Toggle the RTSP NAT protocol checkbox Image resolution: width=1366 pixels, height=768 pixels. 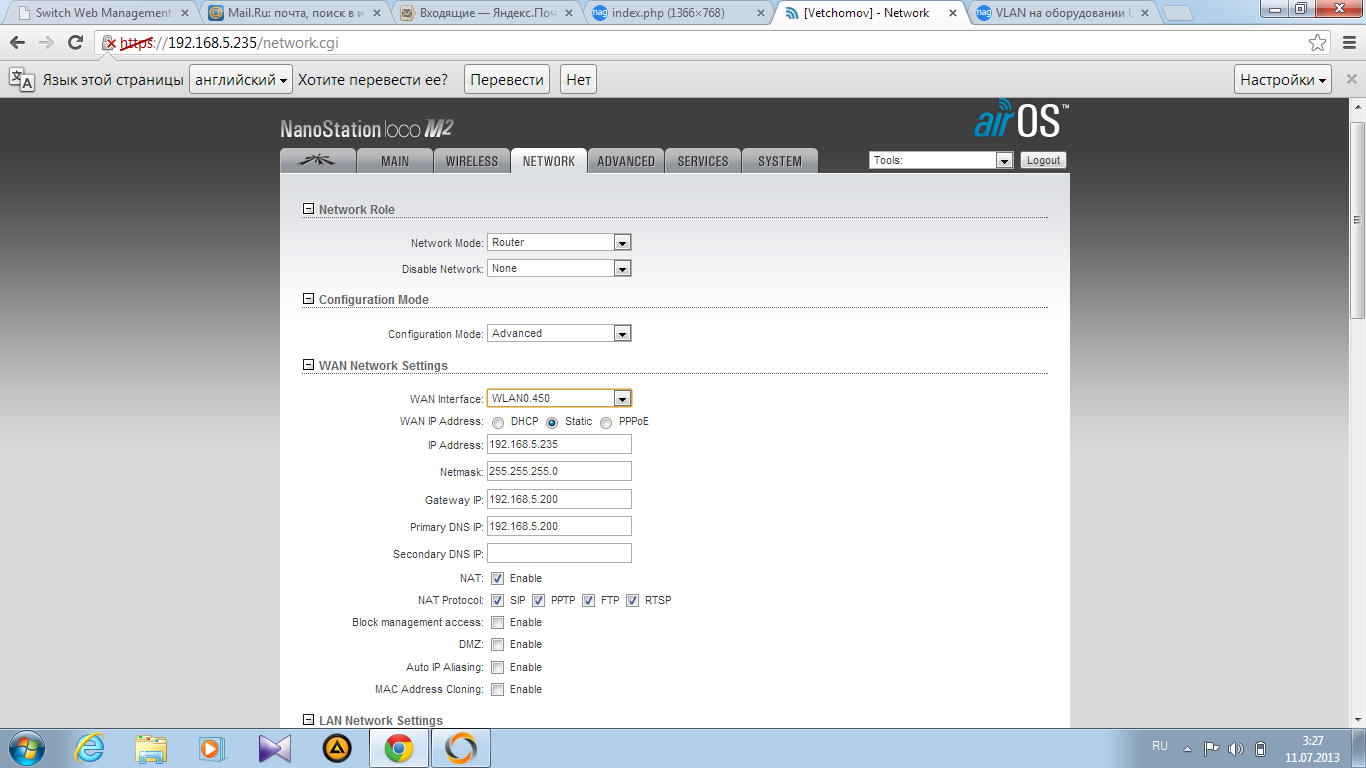pos(632,600)
